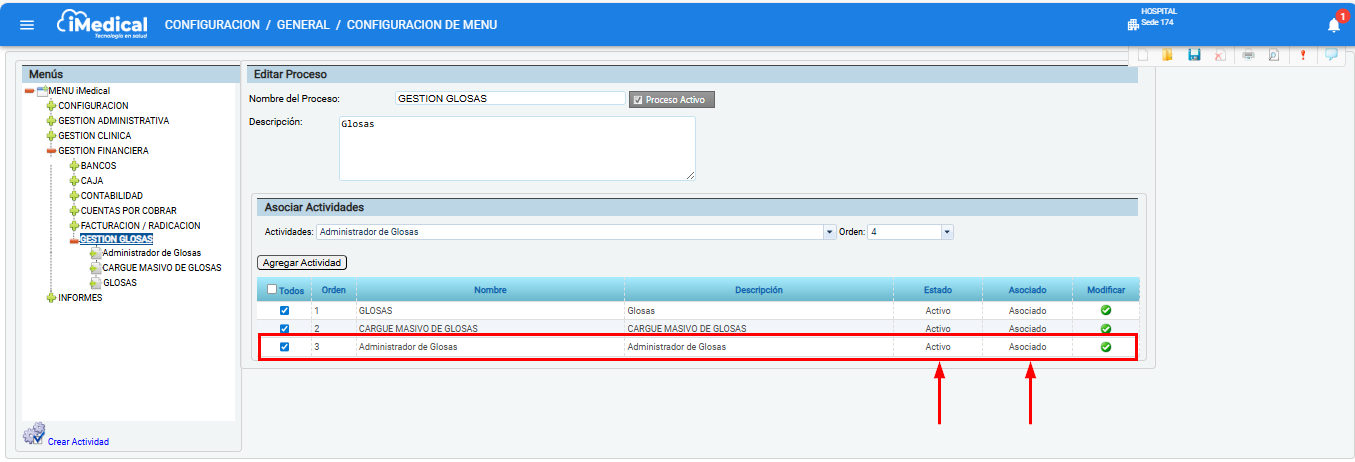Image resolution: width=1355 pixels, height=462 pixels.
Task: Open the Actividades dropdown list
Action: pyautogui.click(x=829, y=232)
